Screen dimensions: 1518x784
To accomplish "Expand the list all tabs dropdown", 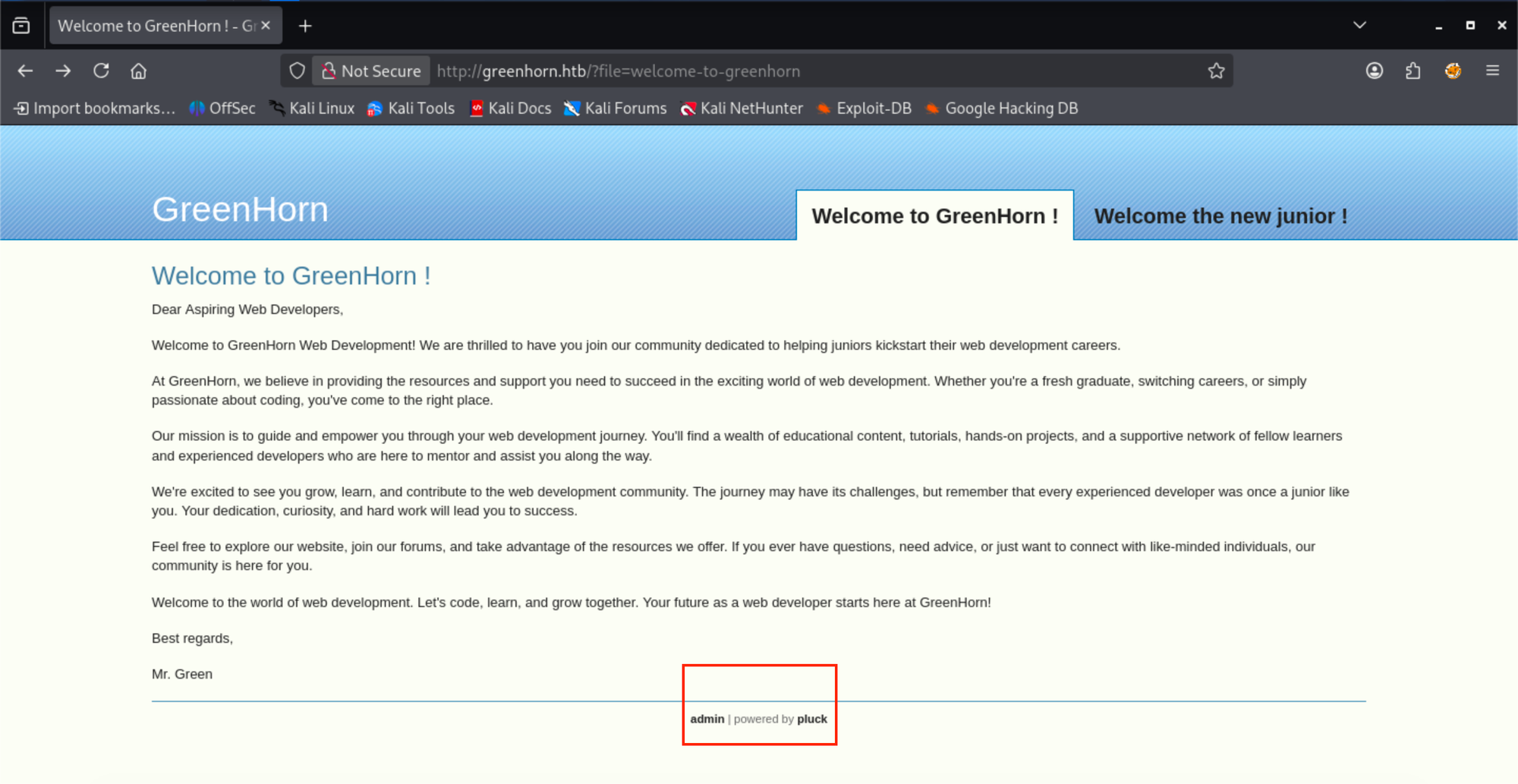I will click(1359, 25).
